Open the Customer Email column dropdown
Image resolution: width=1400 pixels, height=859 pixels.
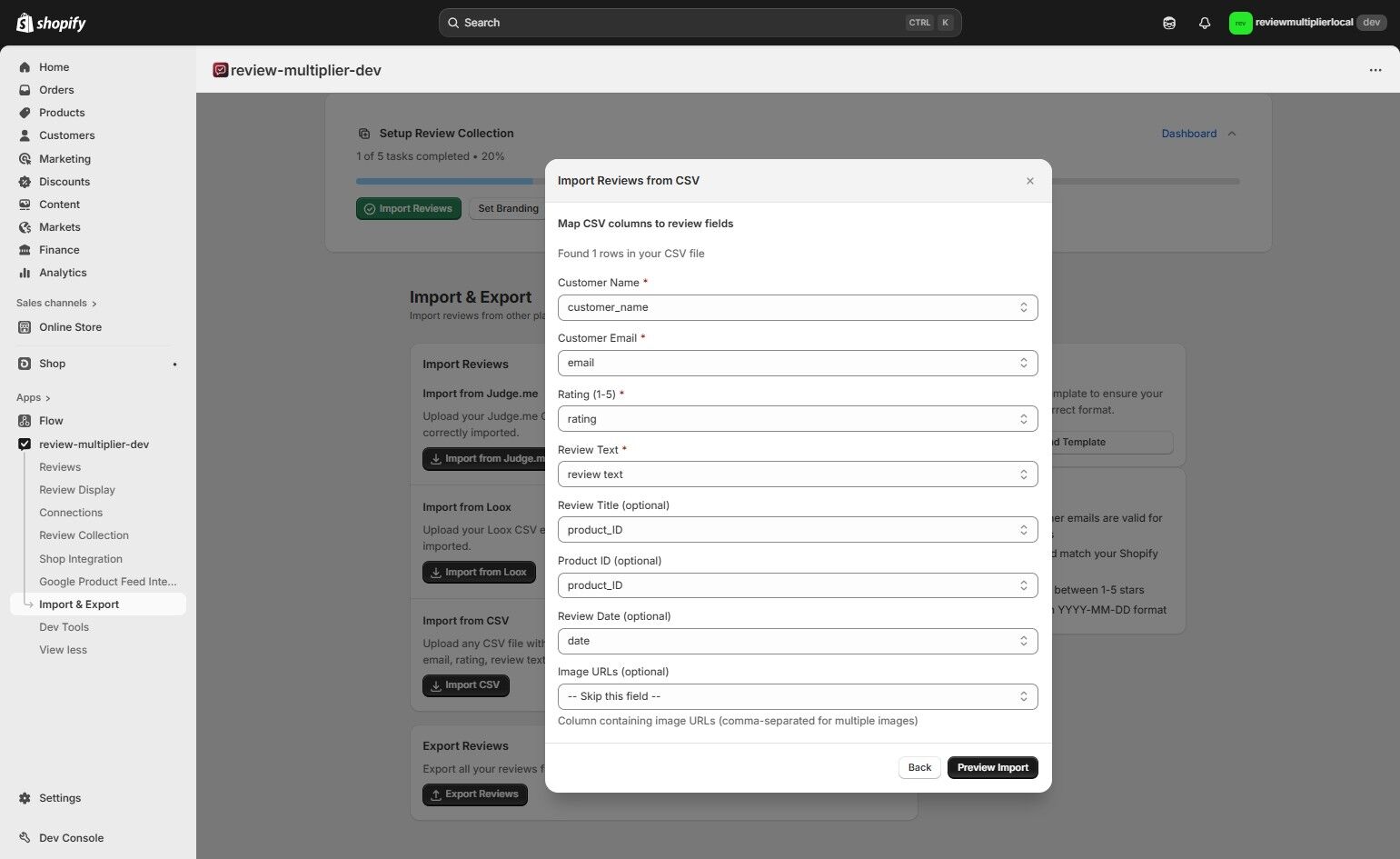[798, 363]
